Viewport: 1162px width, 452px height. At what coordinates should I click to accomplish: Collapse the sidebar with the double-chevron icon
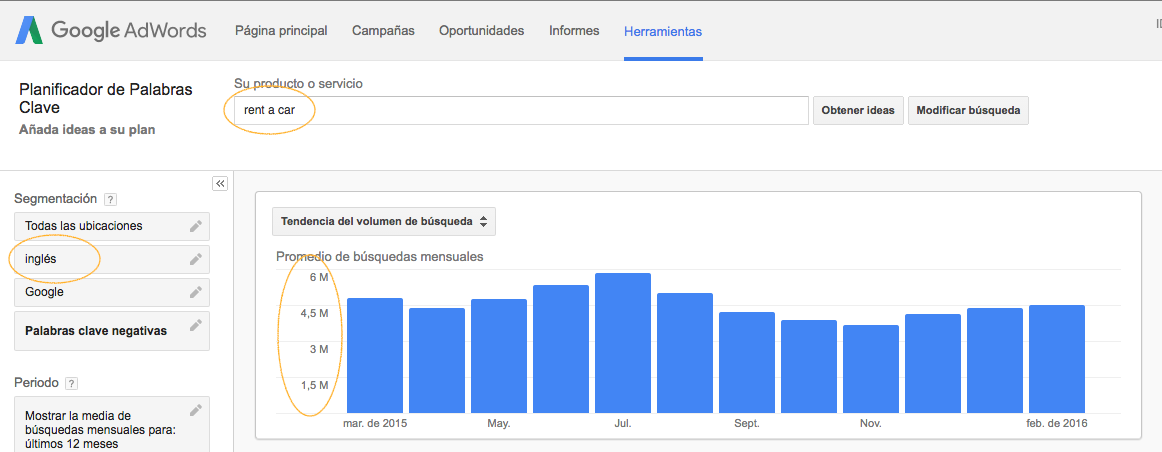point(220,184)
